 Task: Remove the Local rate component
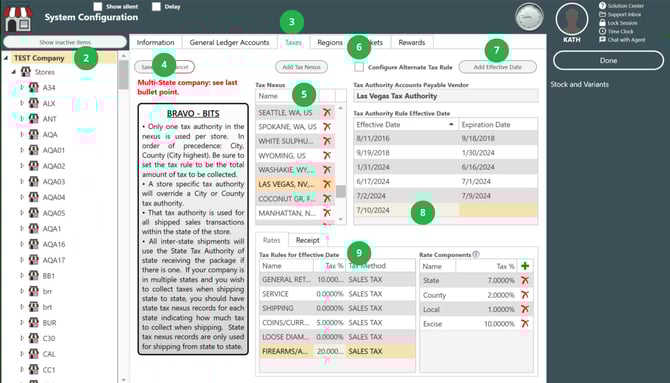[x=525, y=309]
